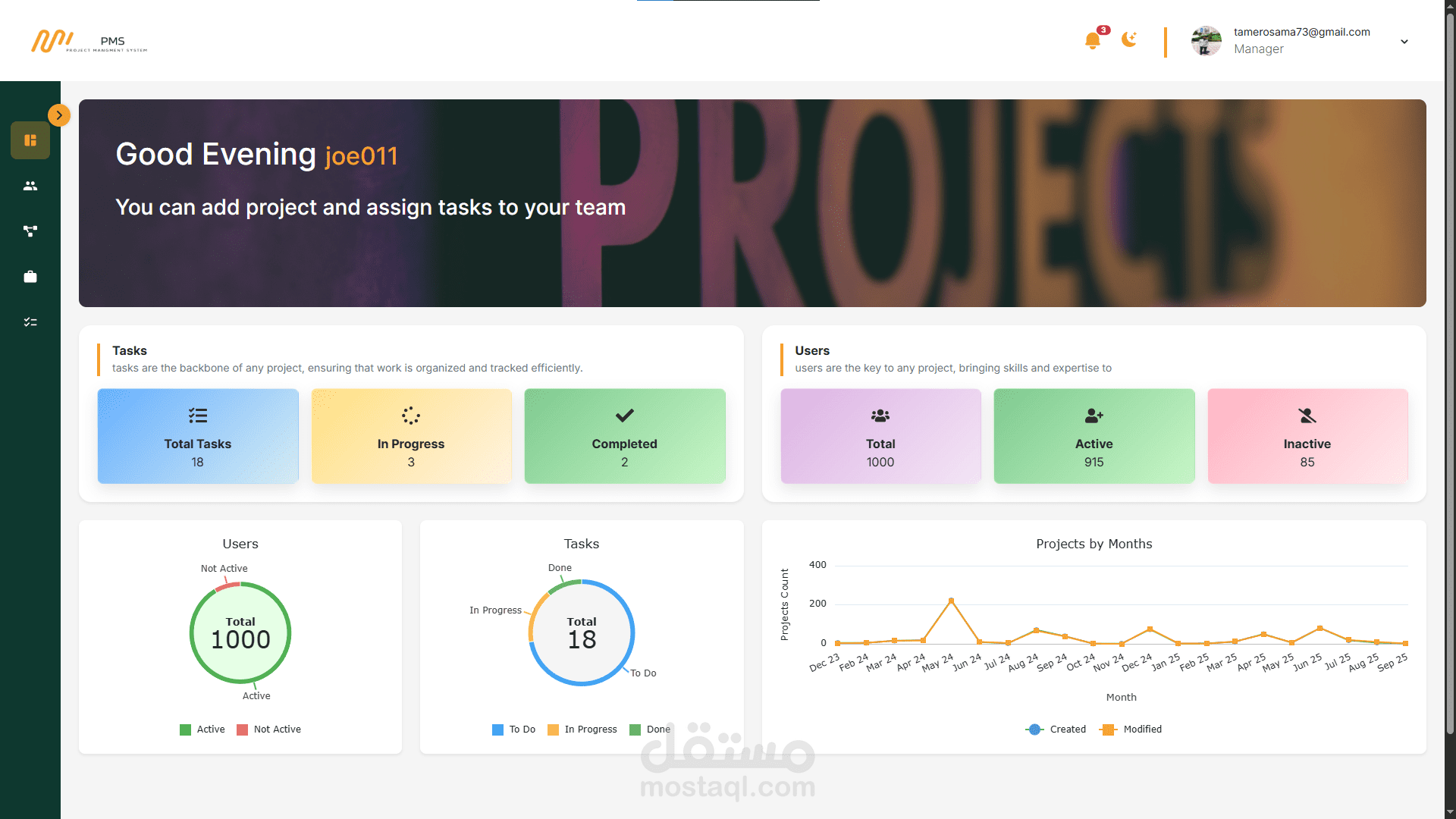Click the 915 active users value

pos(1094,462)
